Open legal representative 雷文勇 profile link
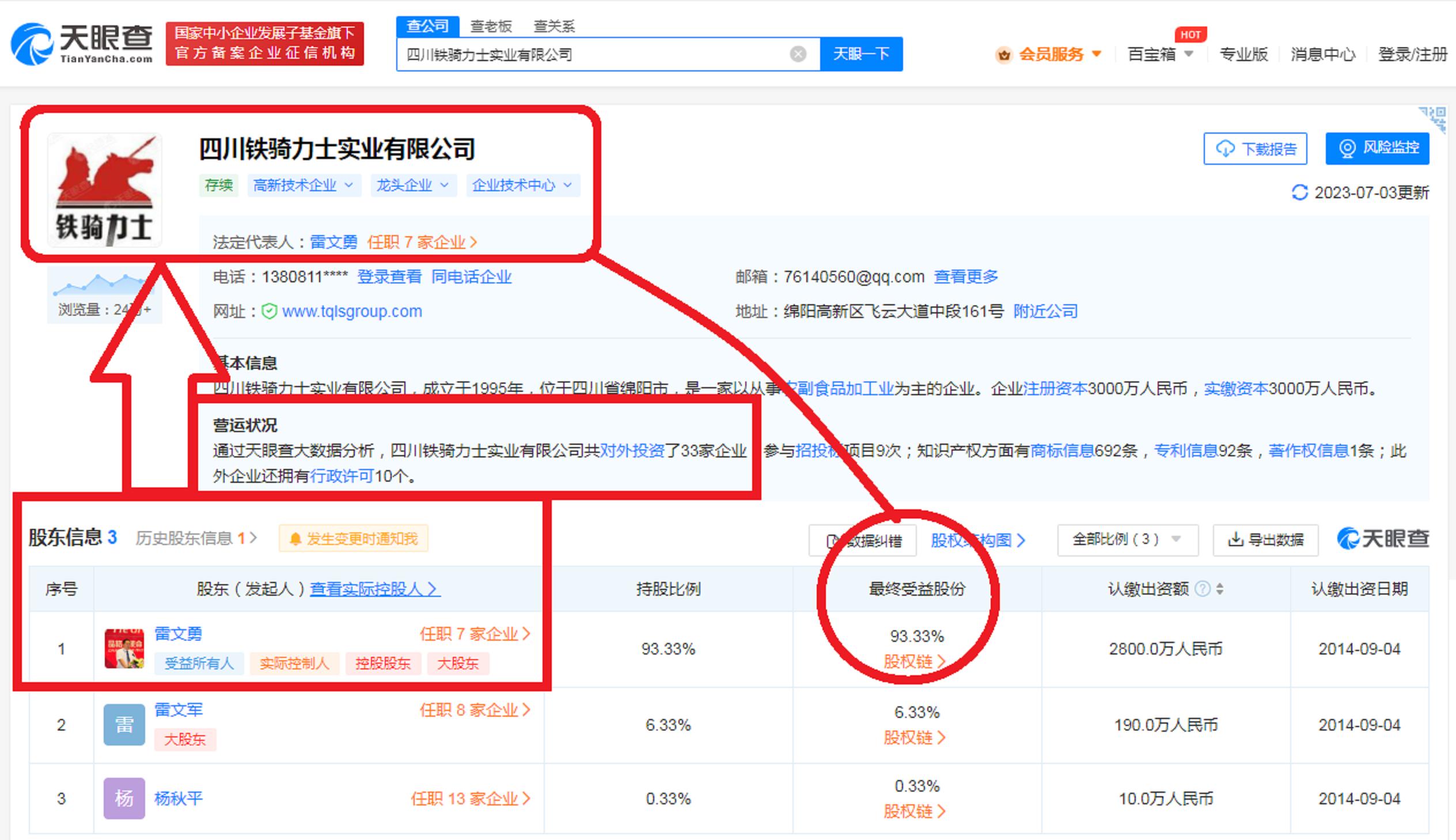The image size is (1456, 840). coord(333,242)
